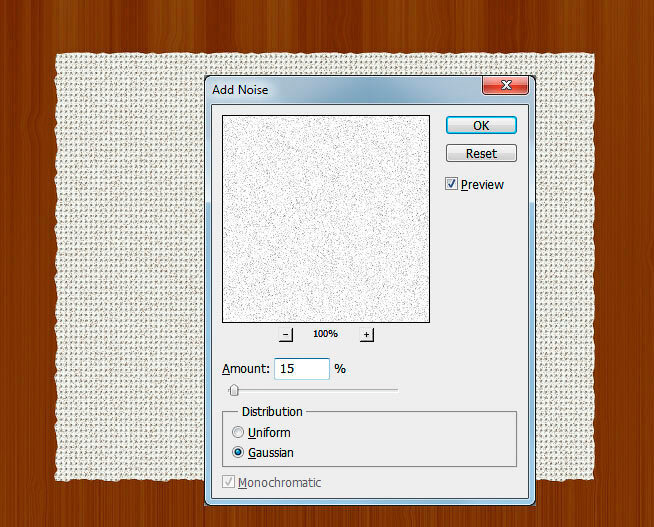This screenshot has height=527, width=654.
Task: Close the Add Noise dialog
Action: coord(506,85)
